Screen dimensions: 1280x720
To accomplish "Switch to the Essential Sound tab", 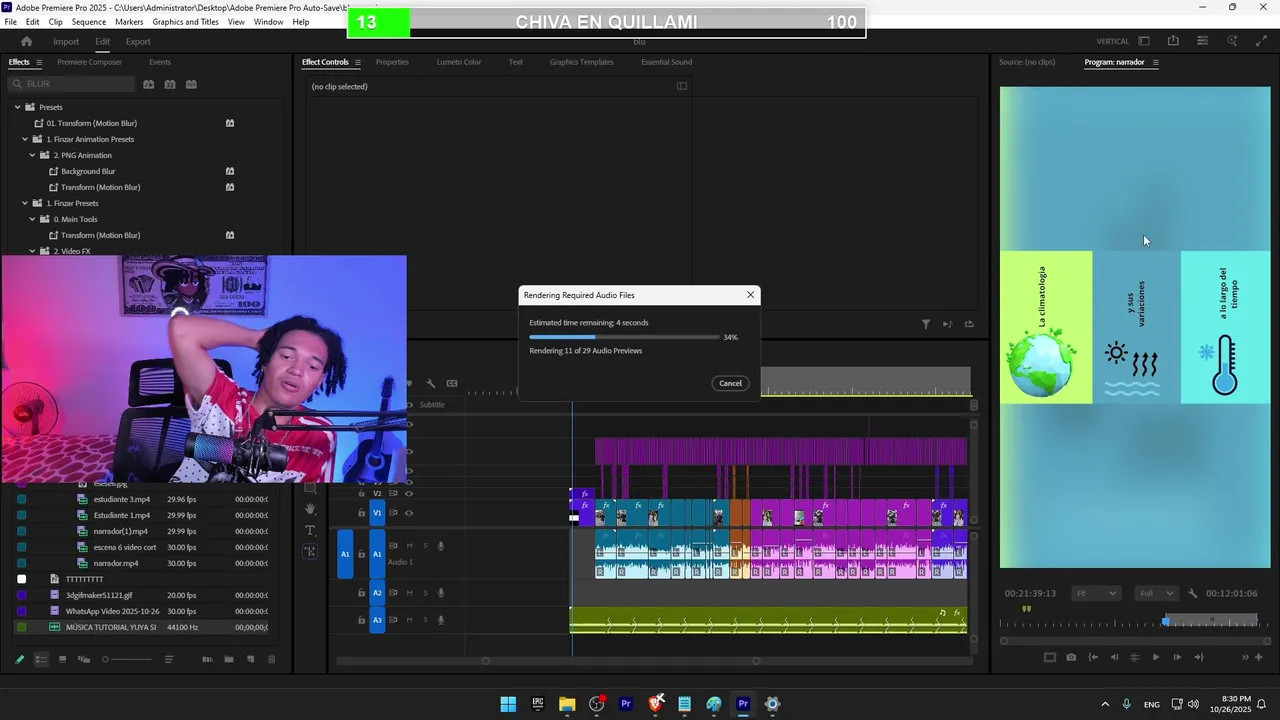I will (666, 62).
